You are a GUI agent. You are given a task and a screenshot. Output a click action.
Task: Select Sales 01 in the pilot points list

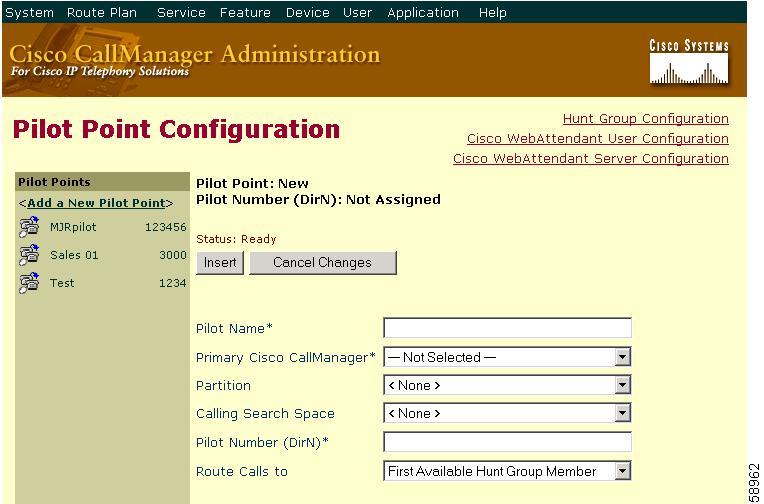coord(74,255)
